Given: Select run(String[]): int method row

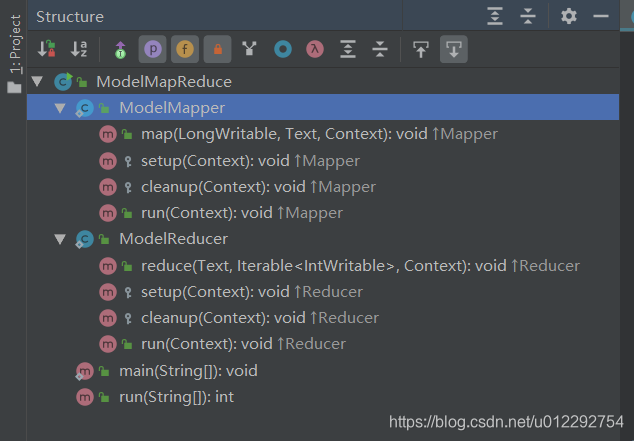Looking at the screenshot, I should coord(323,397).
